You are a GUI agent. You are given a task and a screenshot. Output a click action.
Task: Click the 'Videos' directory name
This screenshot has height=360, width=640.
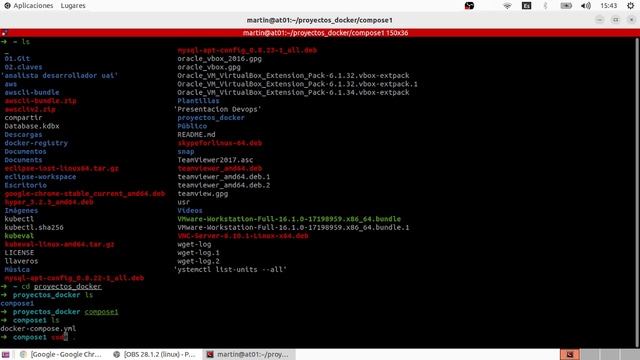point(190,211)
